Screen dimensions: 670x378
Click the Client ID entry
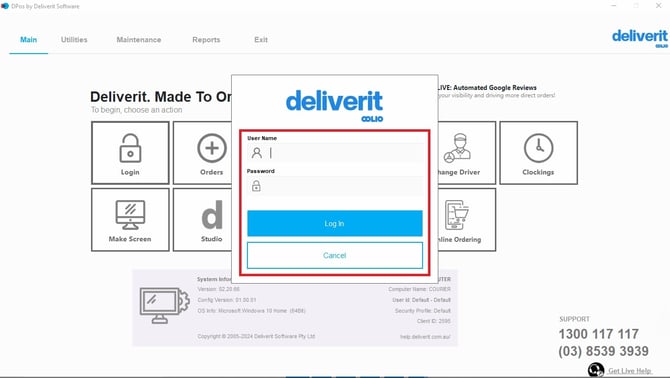tap(434, 321)
